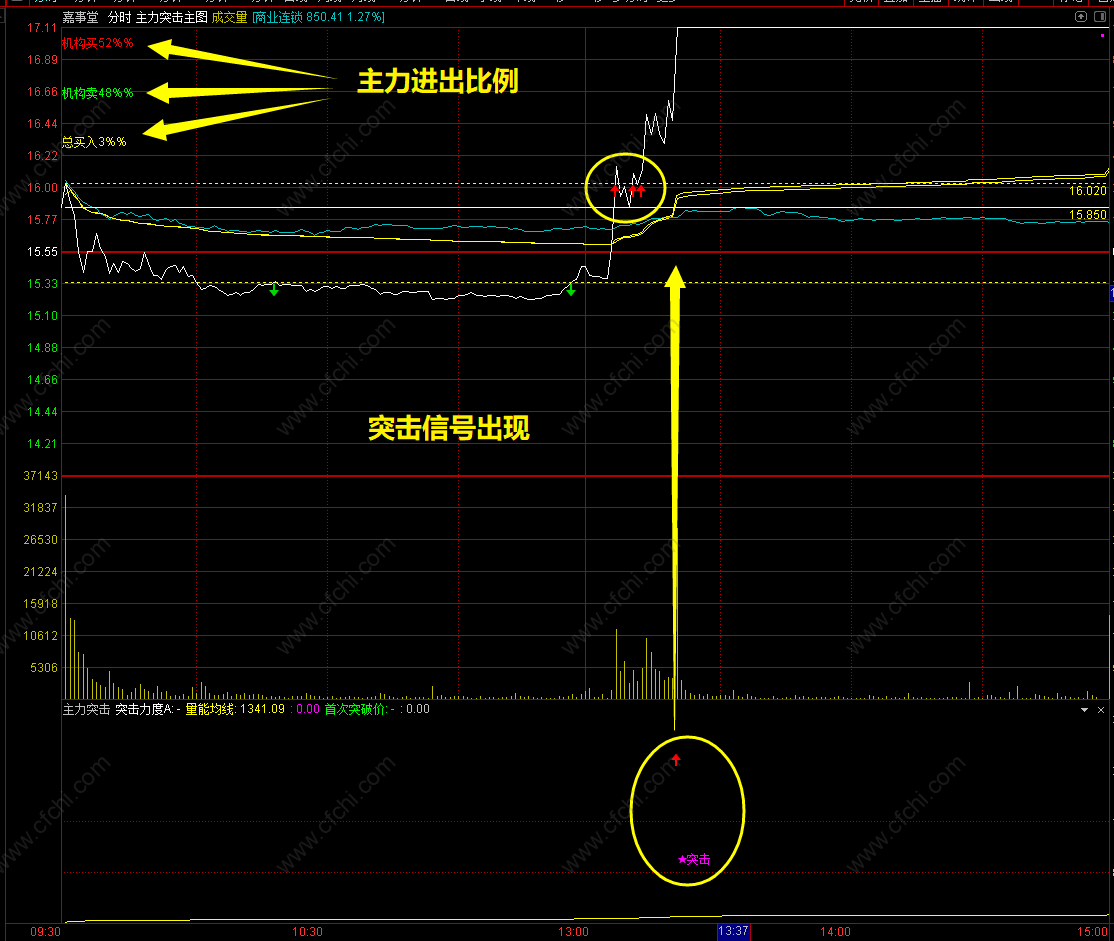The height and width of the screenshot is (941, 1114).
Task: Click the 15.33 green price label
Action: pyautogui.click(x=42, y=284)
